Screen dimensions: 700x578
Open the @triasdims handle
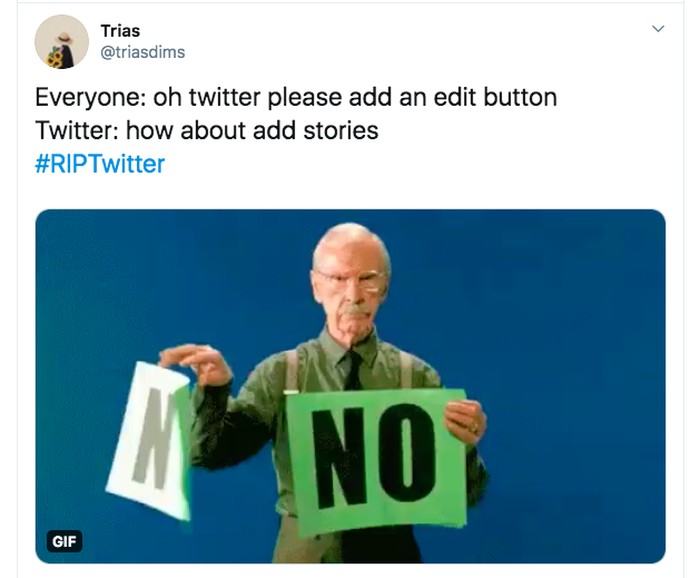coord(143,52)
